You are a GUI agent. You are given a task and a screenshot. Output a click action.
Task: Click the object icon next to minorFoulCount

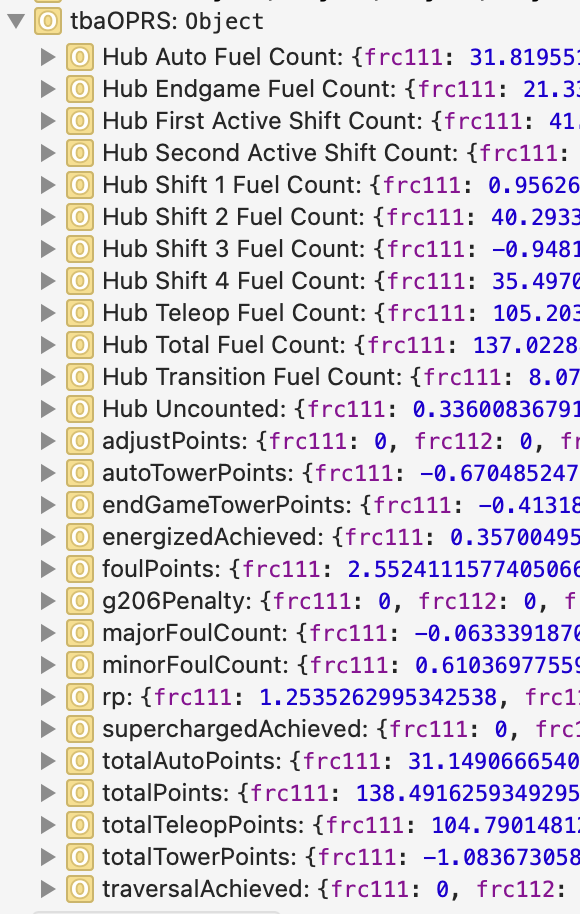pyautogui.click(x=80, y=665)
